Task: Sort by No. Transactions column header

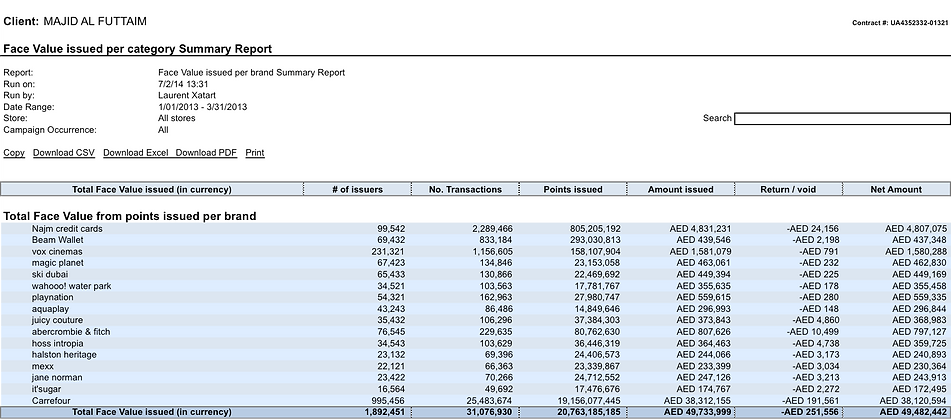Action: point(465,189)
